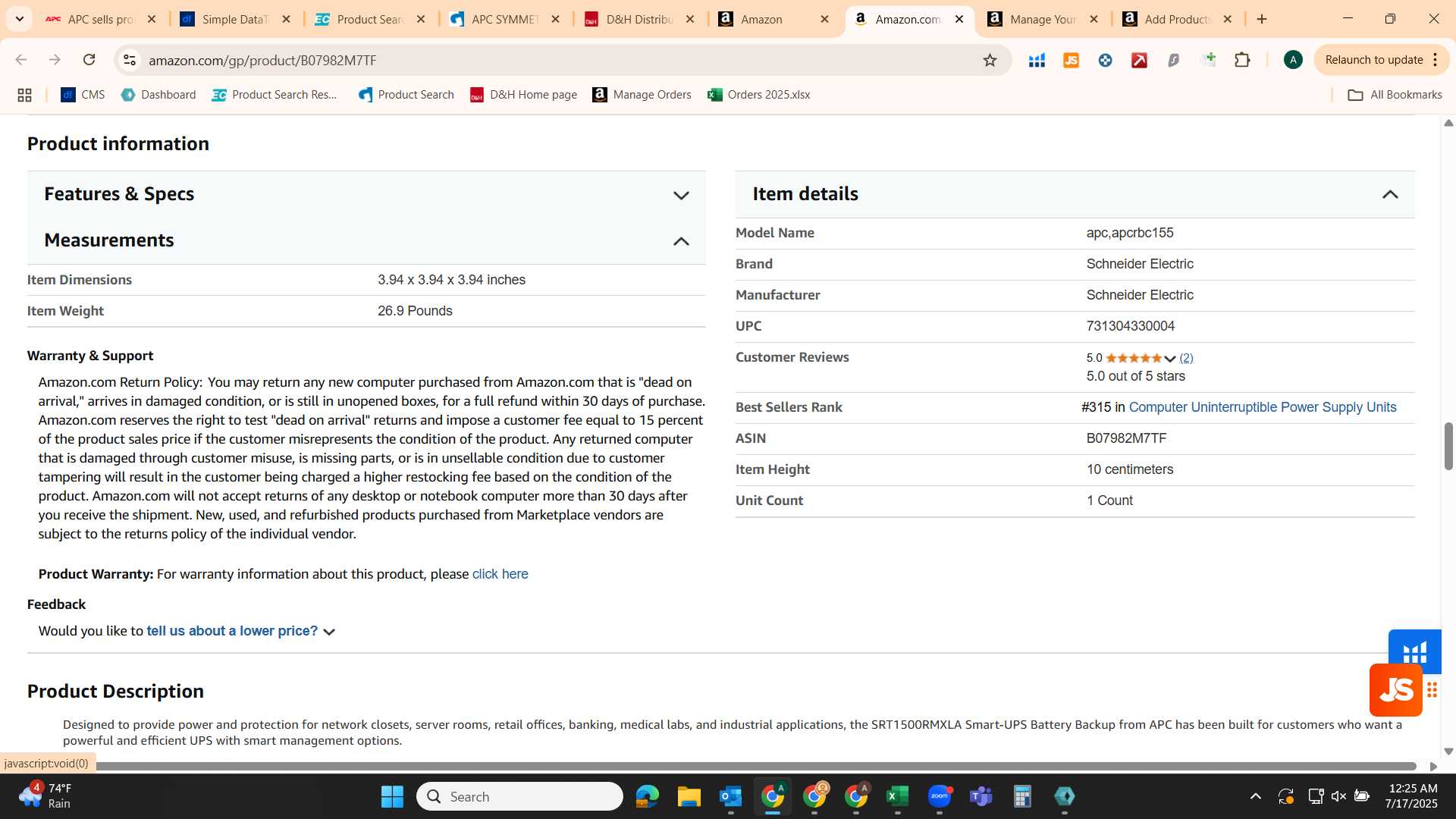Open Computer Uninterruptible Power Supply Units link

[x=1262, y=407]
